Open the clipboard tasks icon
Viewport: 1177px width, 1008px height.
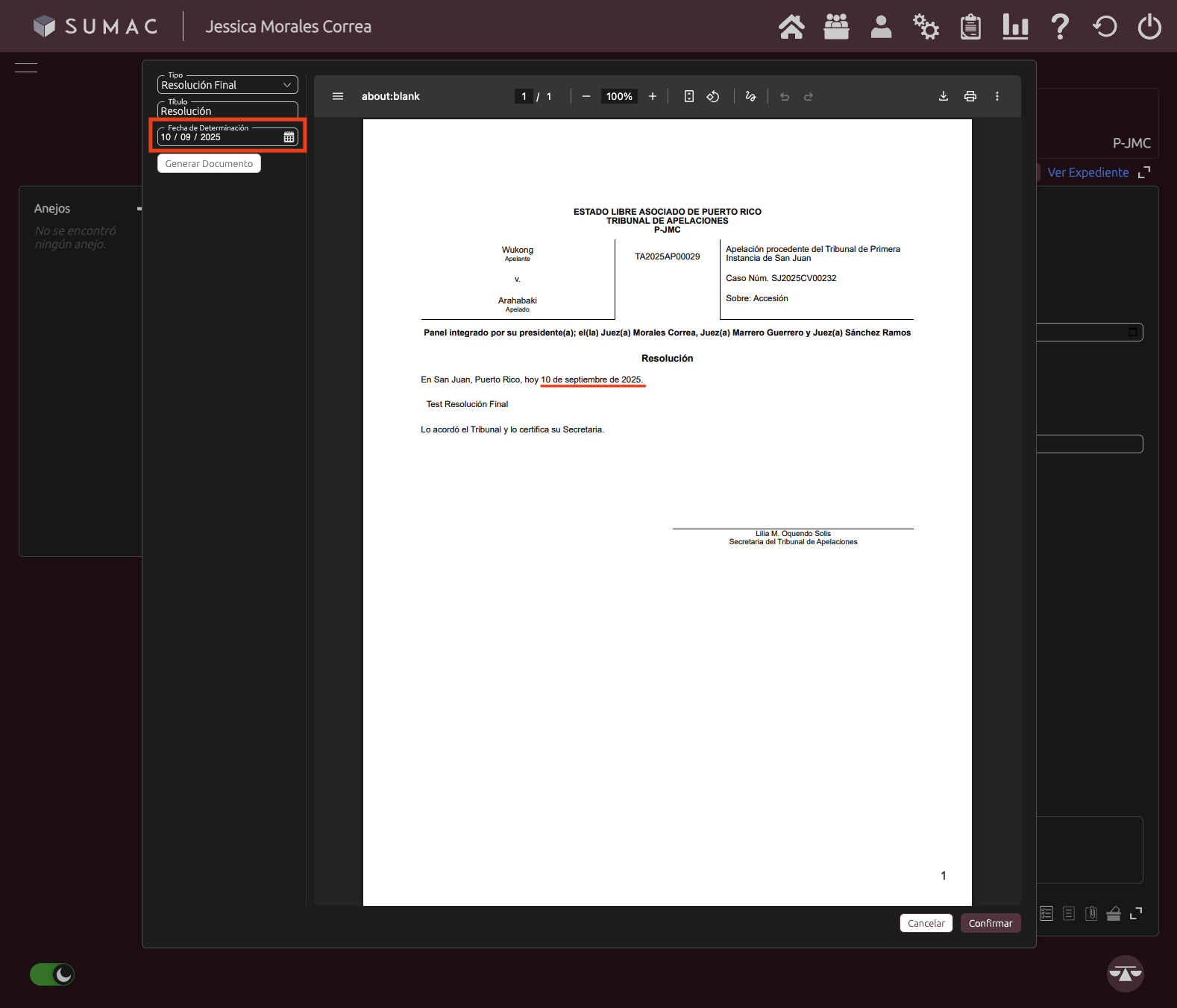pyautogui.click(x=970, y=27)
